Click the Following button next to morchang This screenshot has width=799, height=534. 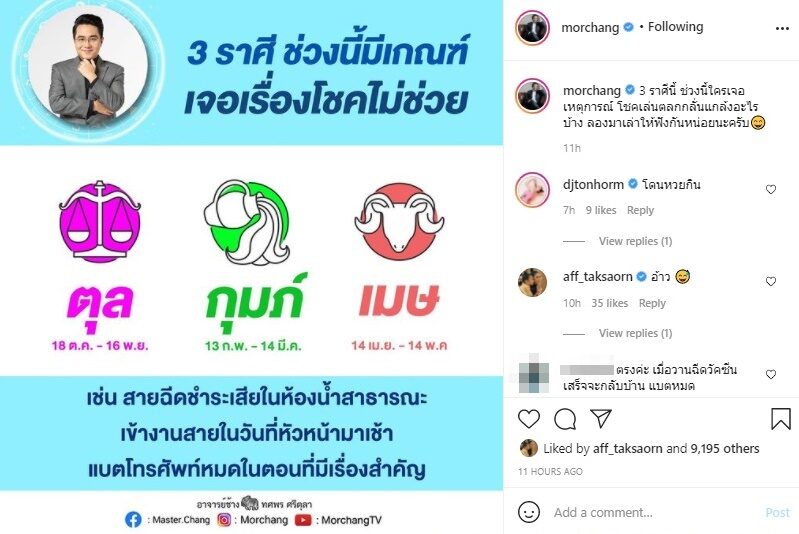[x=675, y=26]
